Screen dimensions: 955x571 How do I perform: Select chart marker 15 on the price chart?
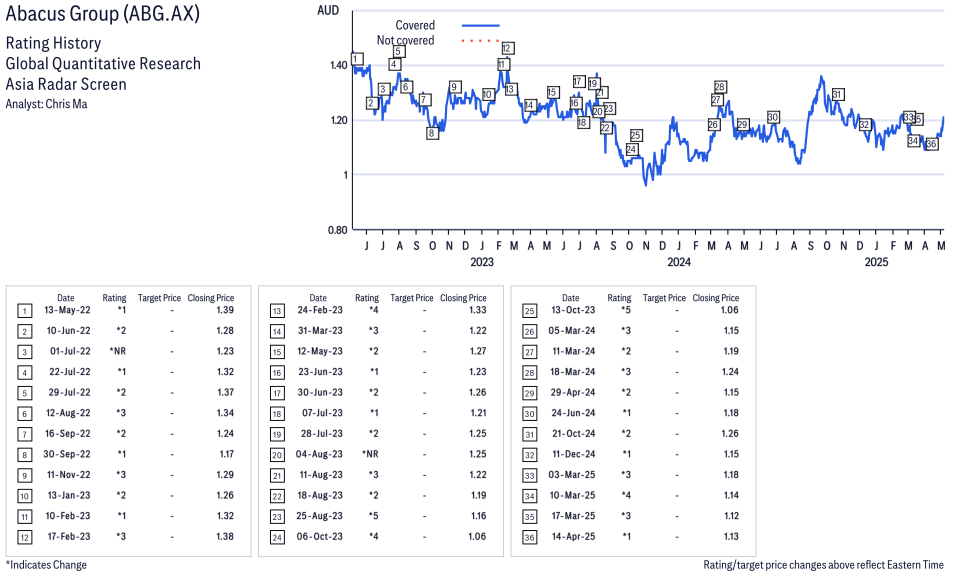point(552,92)
